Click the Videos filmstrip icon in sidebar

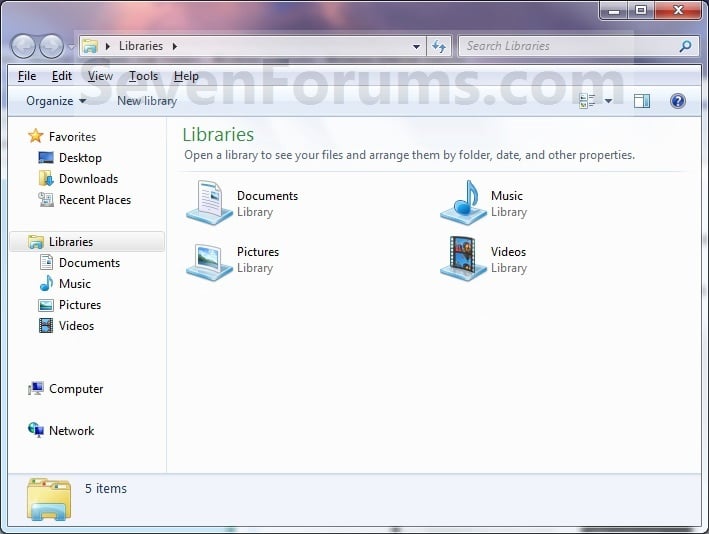46,326
